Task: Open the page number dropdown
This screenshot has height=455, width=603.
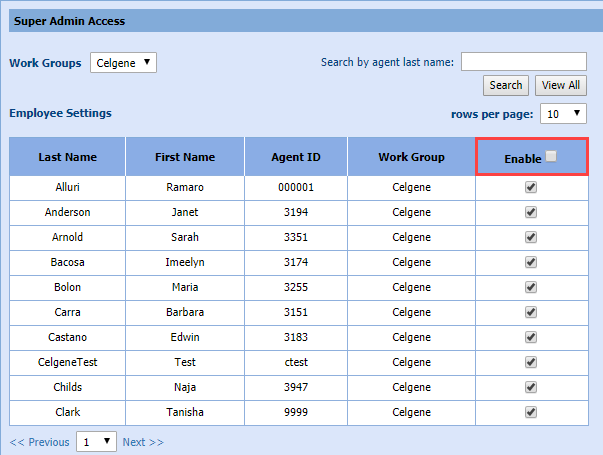Action: coord(96,442)
